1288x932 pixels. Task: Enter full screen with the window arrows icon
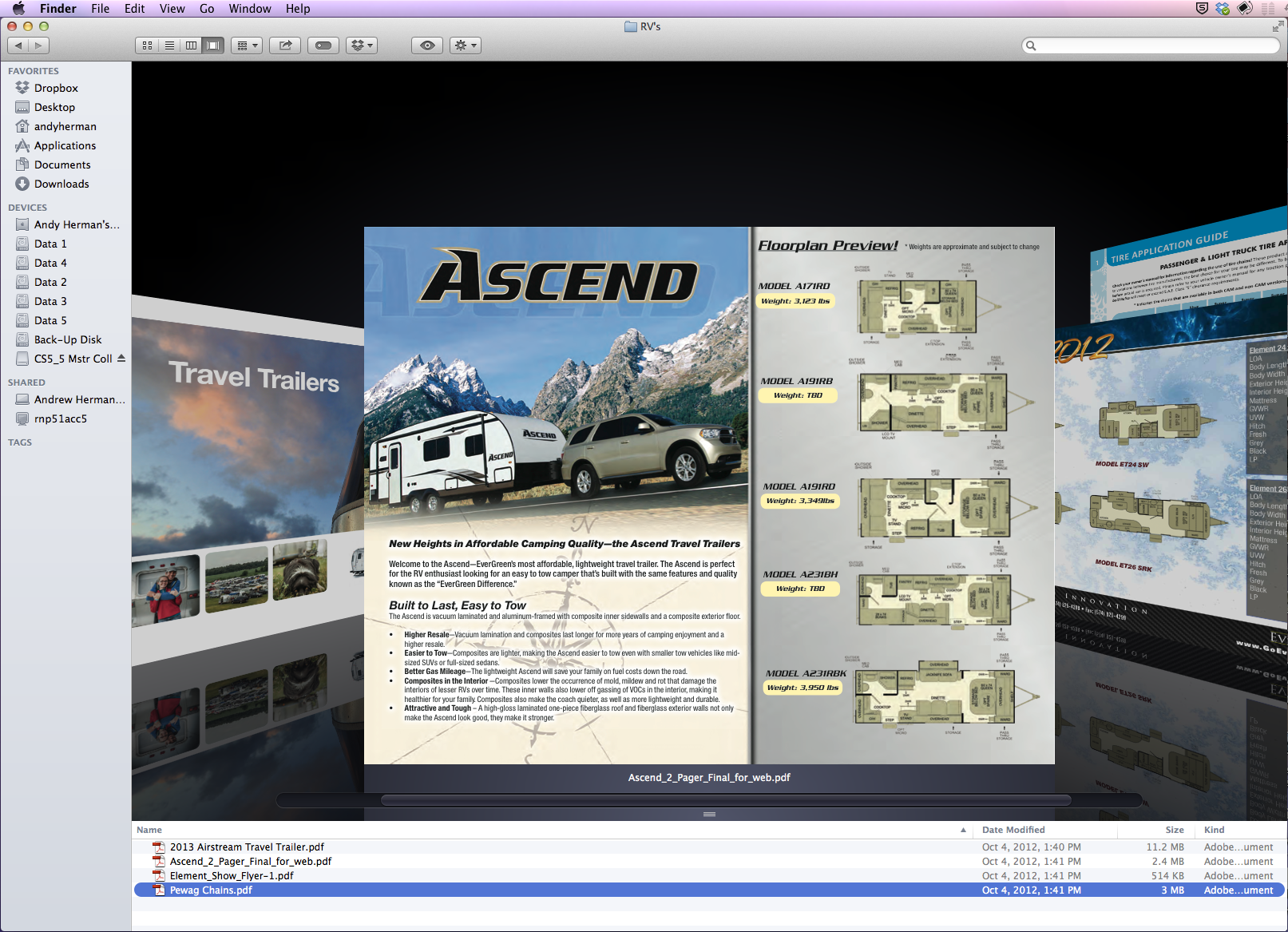pyautogui.click(x=1277, y=26)
